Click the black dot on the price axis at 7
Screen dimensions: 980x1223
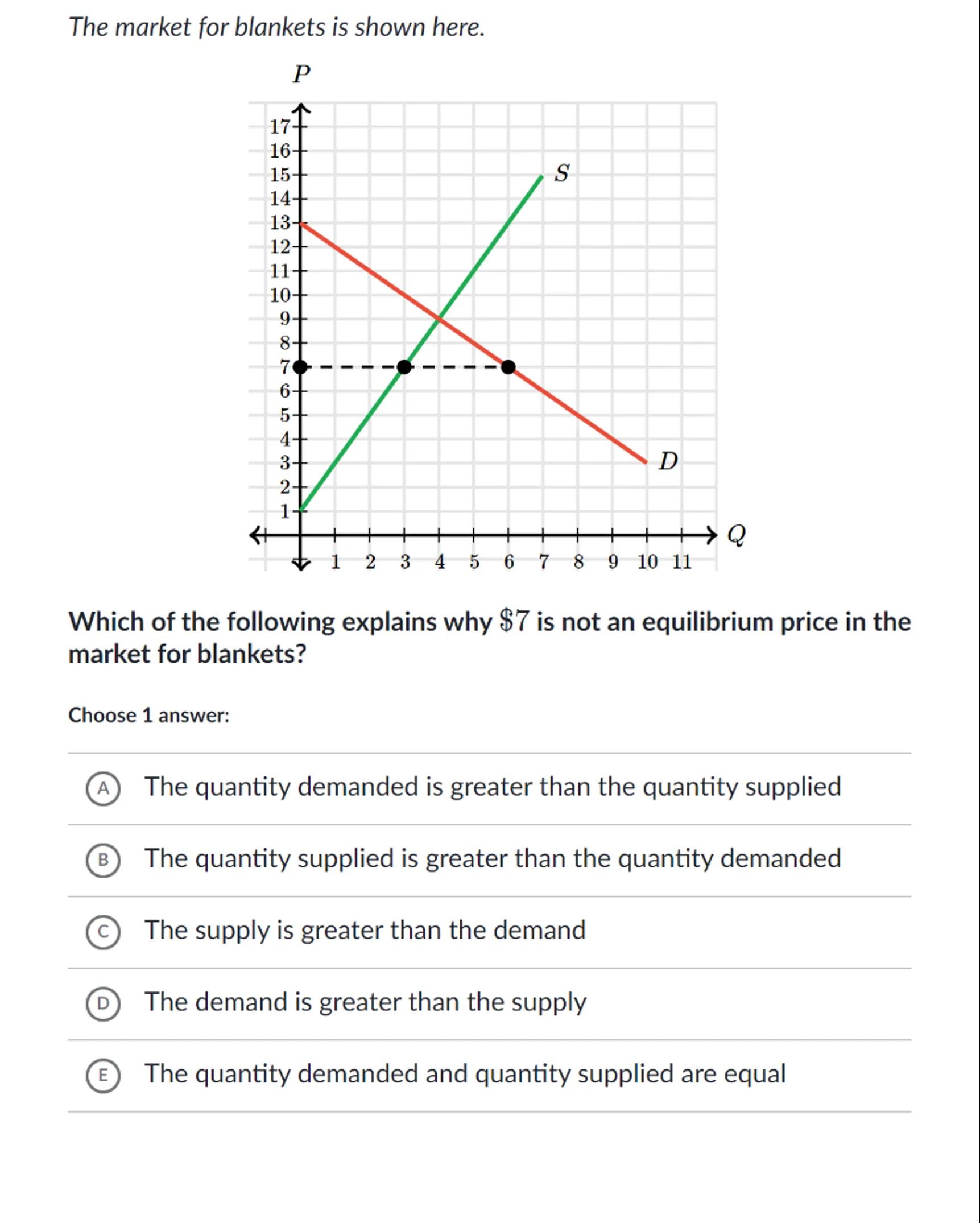(300, 367)
